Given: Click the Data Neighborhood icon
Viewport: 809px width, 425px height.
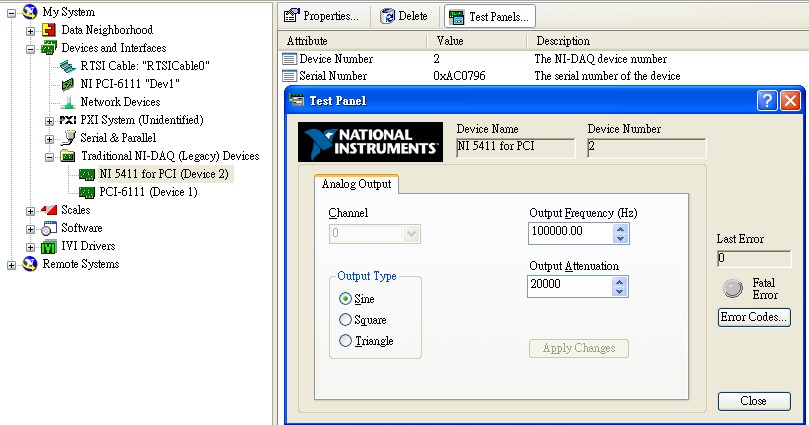Looking at the screenshot, I should (x=49, y=30).
